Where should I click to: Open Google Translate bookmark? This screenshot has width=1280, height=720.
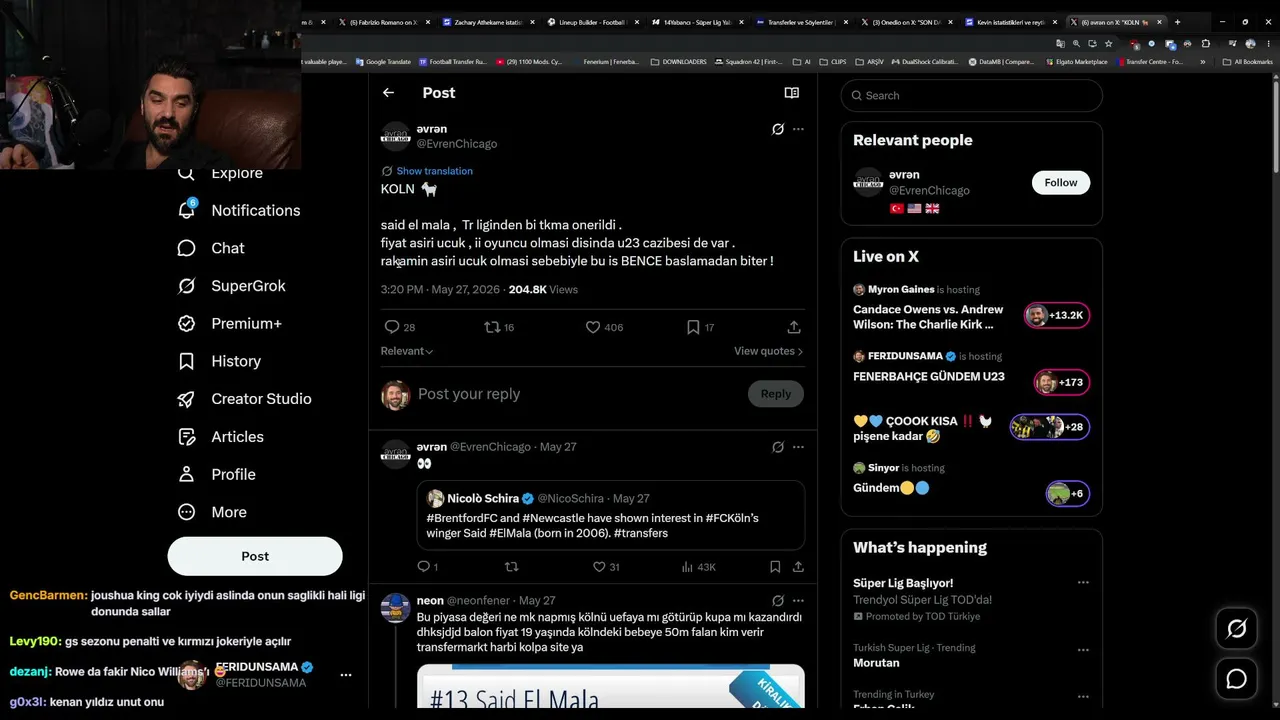383,62
